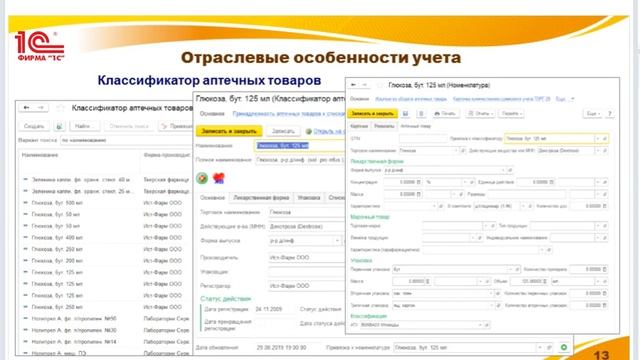Go back in the Классификатор аптечных товаров list window

[x=27, y=108]
